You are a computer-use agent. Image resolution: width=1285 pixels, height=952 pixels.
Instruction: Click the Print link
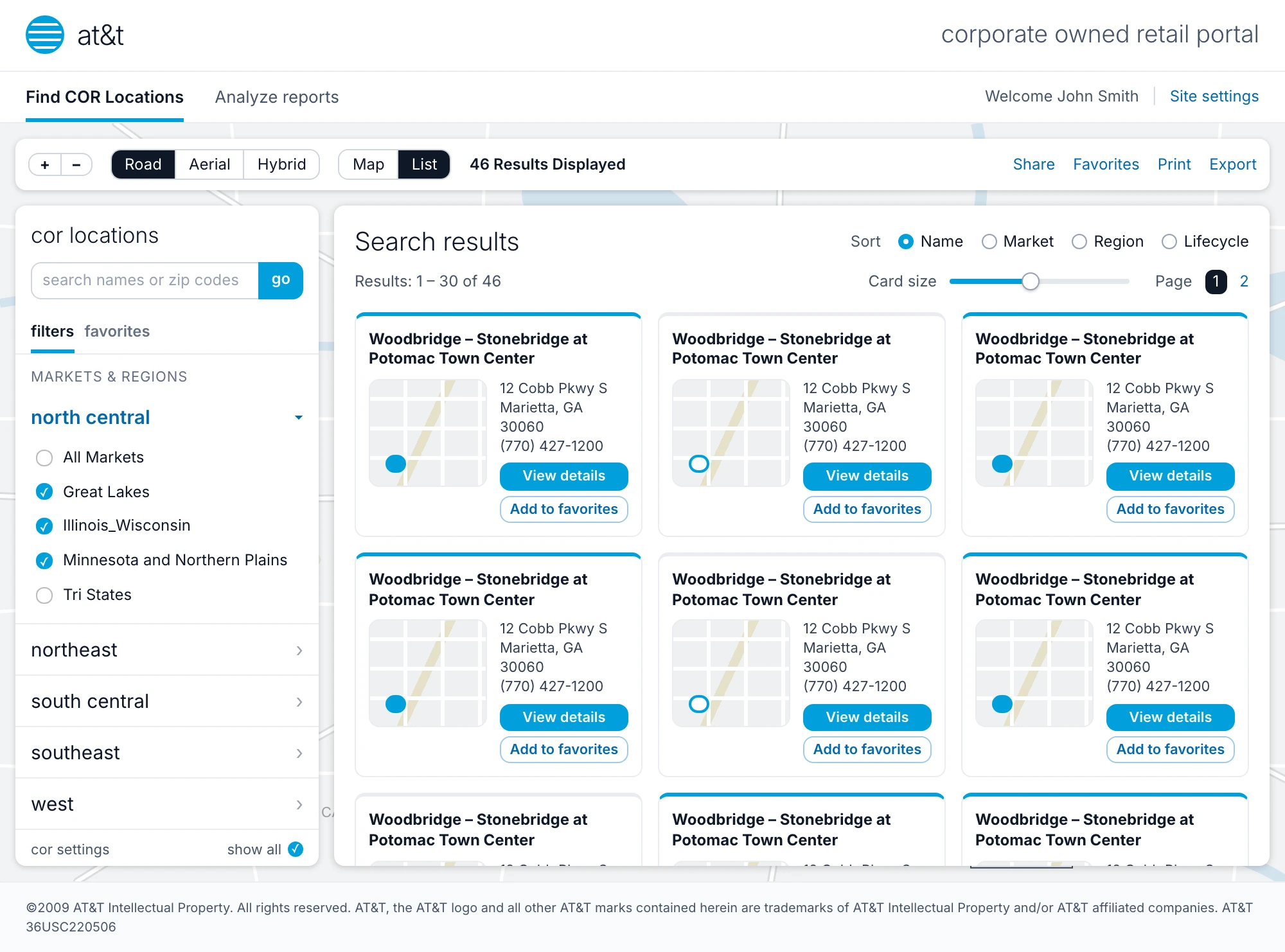[1174, 164]
